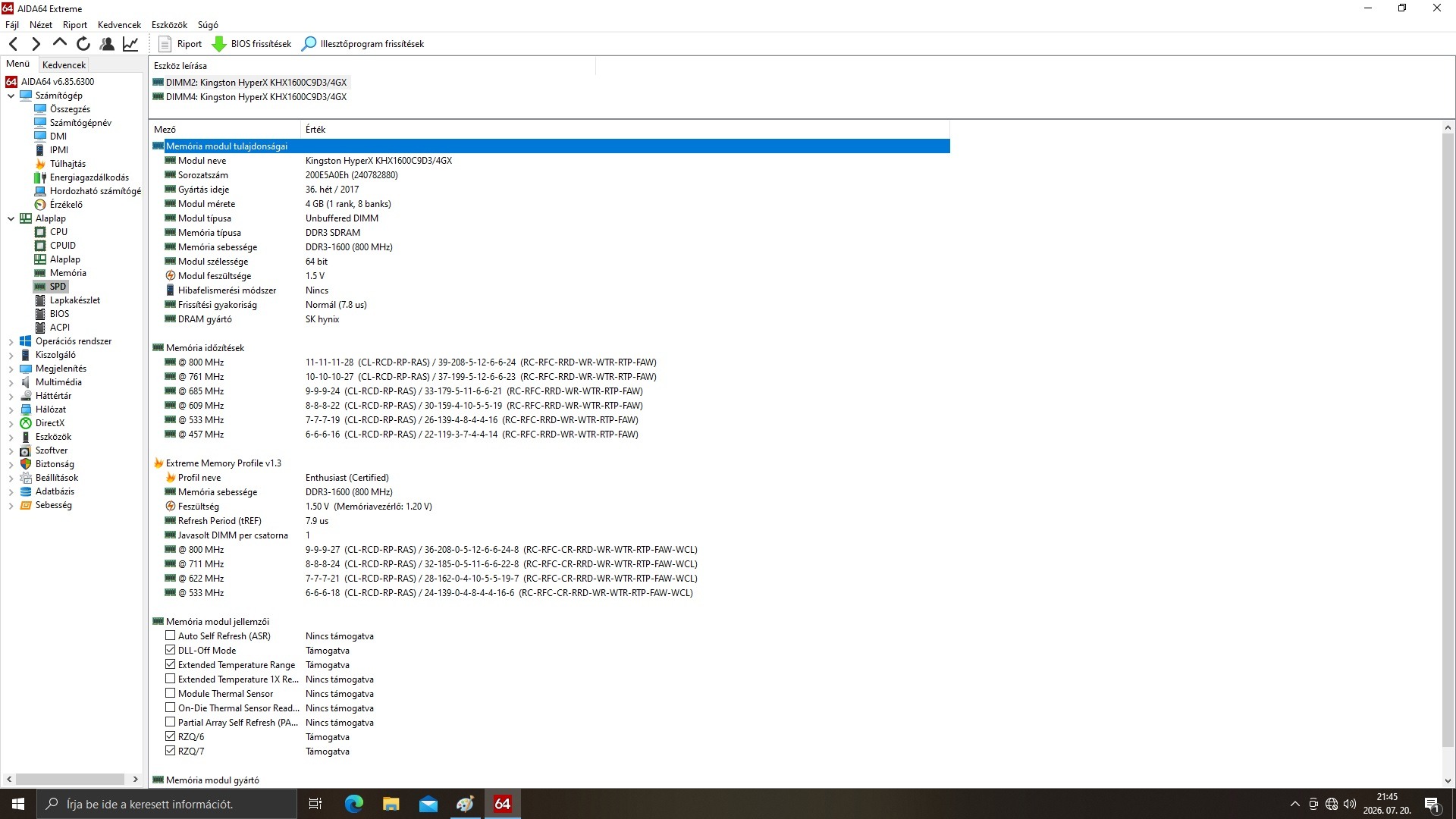Select DIMM2 Kingston HyperX device row
Screen dimensions: 1456x819
point(250,83)
